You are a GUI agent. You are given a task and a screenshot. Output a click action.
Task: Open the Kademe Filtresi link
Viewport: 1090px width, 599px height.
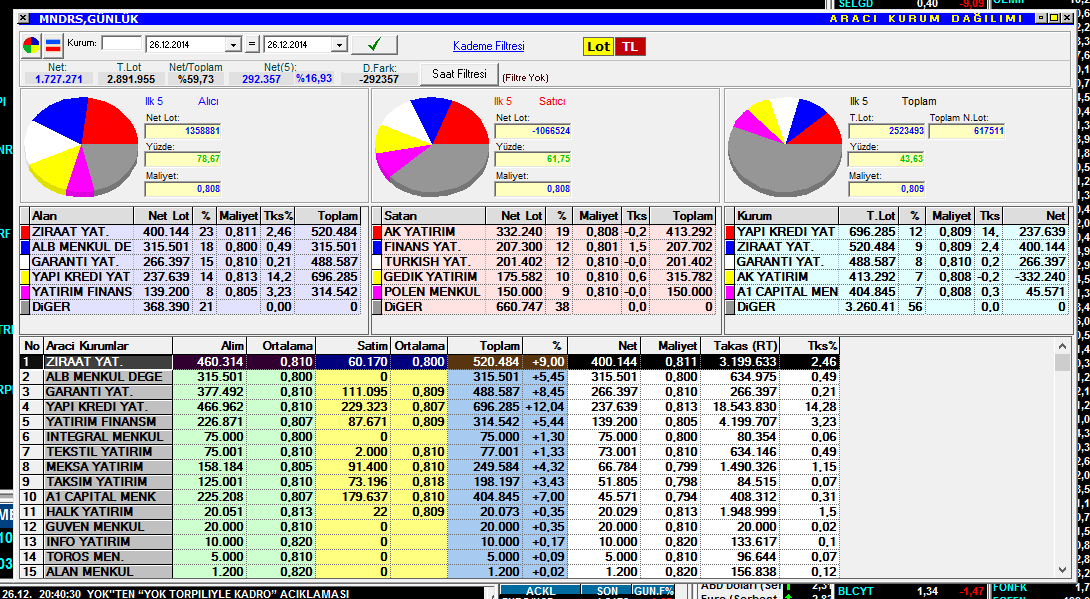(x=488, y=46)
